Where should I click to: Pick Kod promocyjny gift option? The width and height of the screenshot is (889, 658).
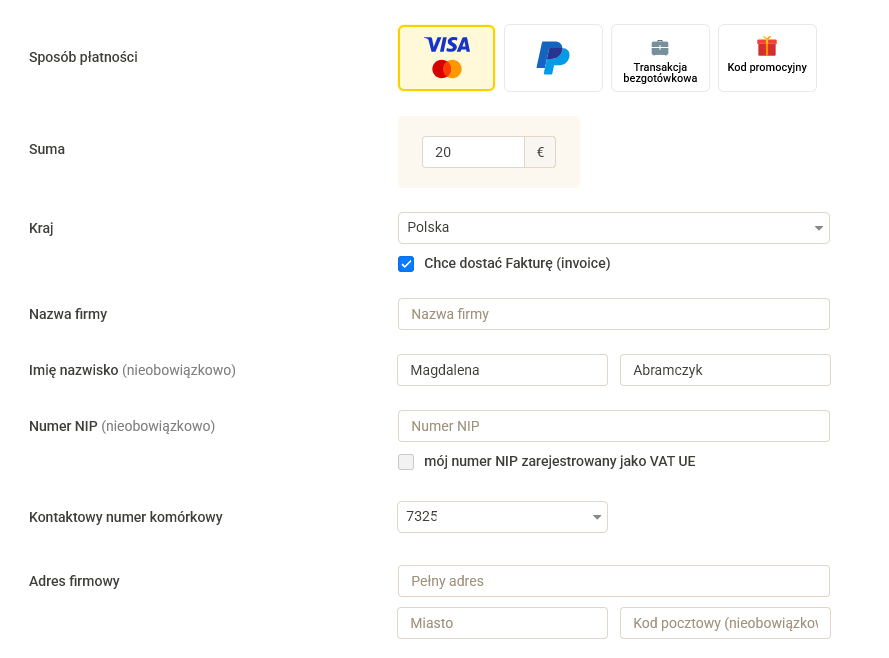[767, 58]
